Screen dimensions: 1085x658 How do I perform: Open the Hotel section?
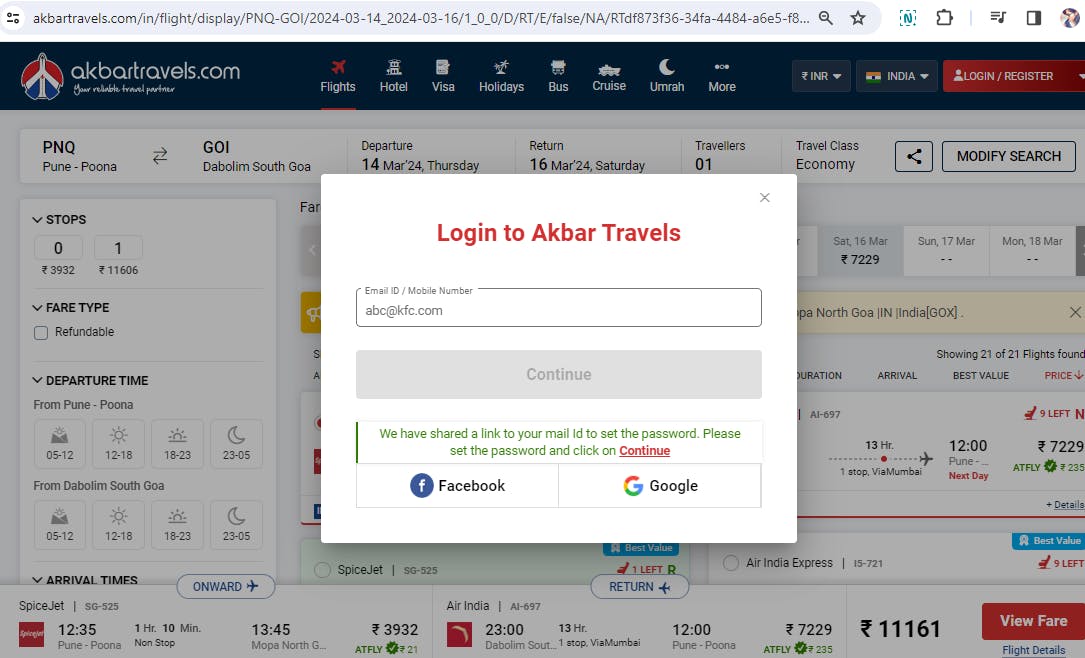coord(394,76)
